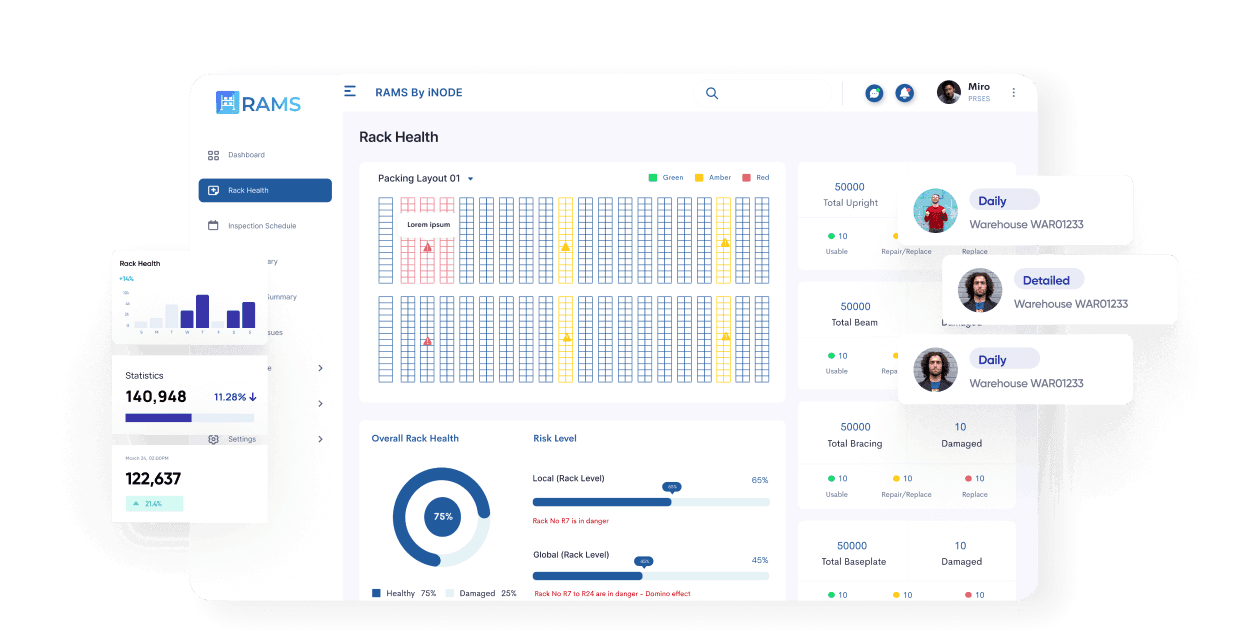Screen dimensions: 1244x637
Task: Open the notifications bell icon
Action: (904, 93)
